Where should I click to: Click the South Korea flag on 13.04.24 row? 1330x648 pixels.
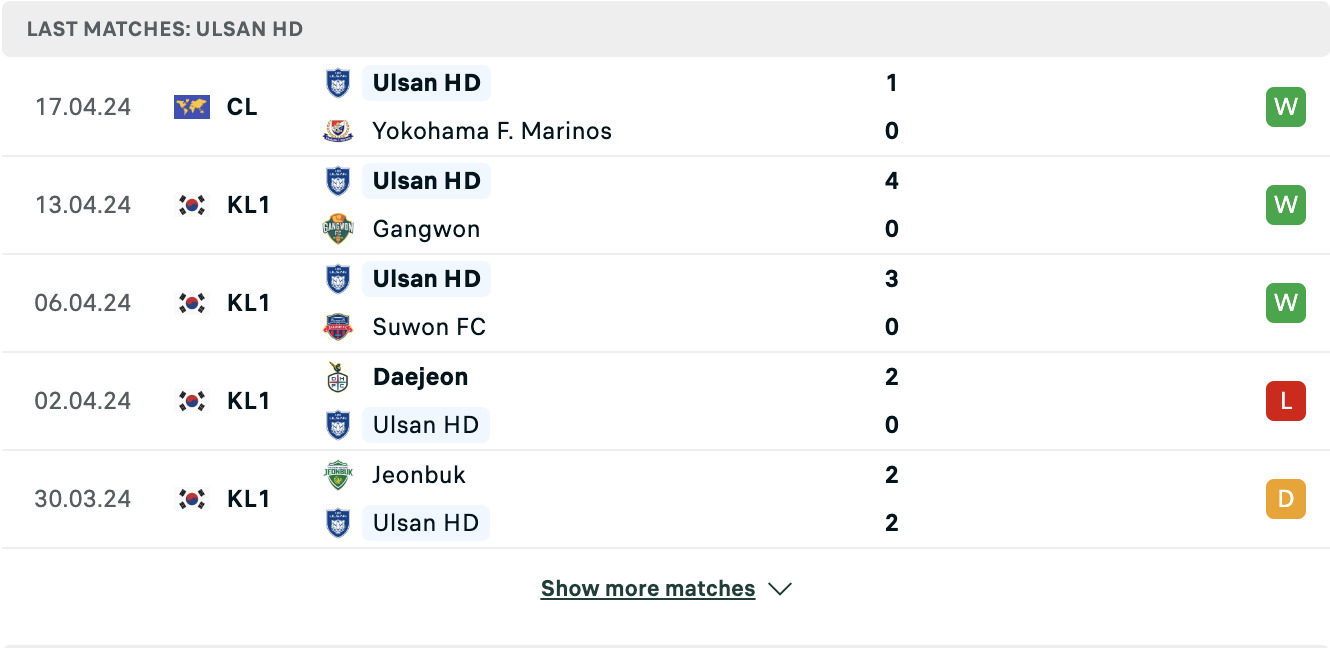pyautogui.click(x=192, y=205)
